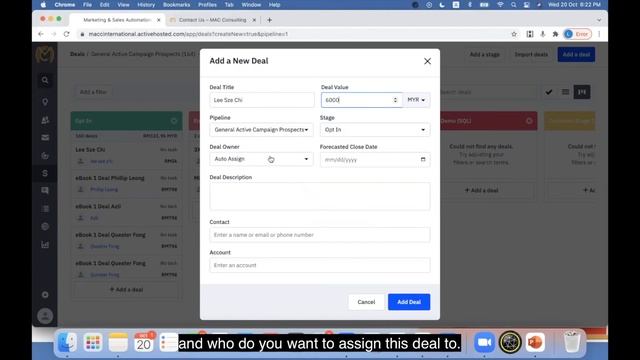
Task: Click the Deal Title input field
Action: pyautogui.click(x=262, y=100)
